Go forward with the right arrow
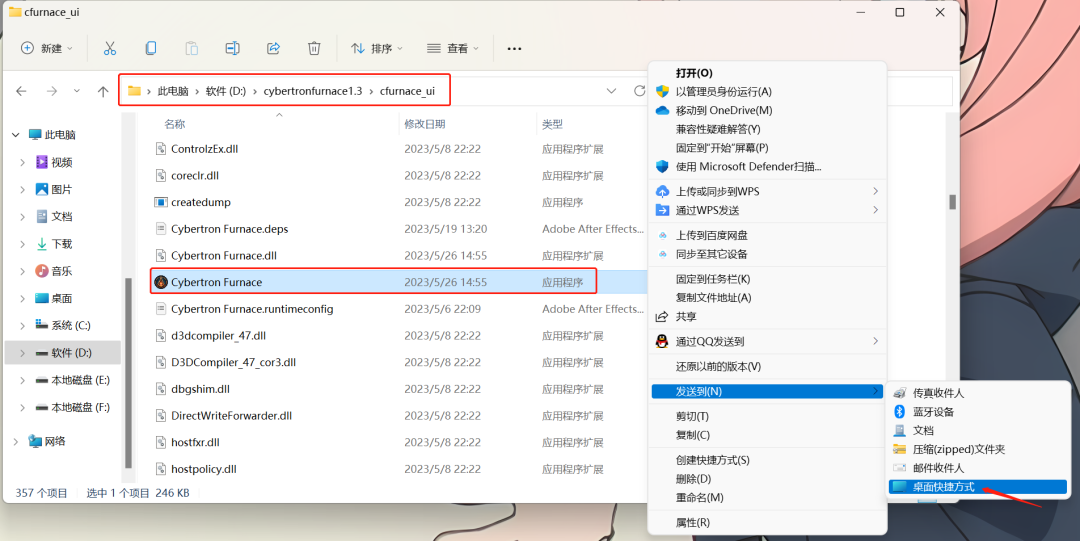This screenshot has height=541, width=1080. click(51, 91)
